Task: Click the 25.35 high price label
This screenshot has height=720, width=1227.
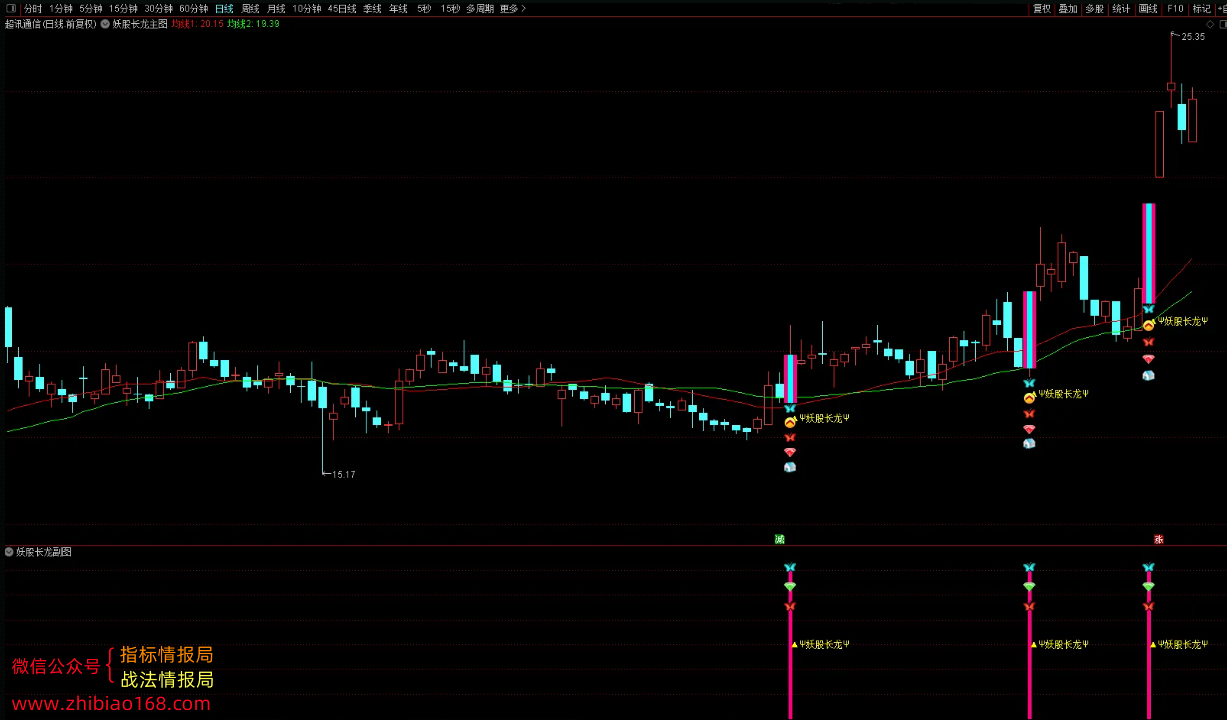Action: coord(1193,36)
